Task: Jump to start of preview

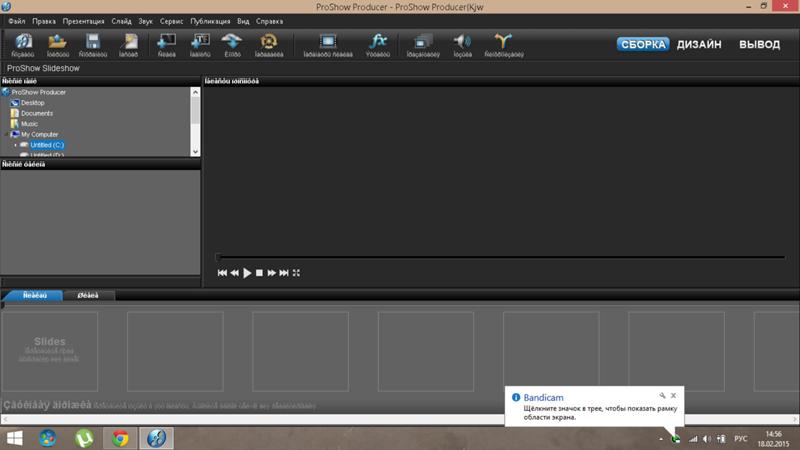Action: pos(222,273)
